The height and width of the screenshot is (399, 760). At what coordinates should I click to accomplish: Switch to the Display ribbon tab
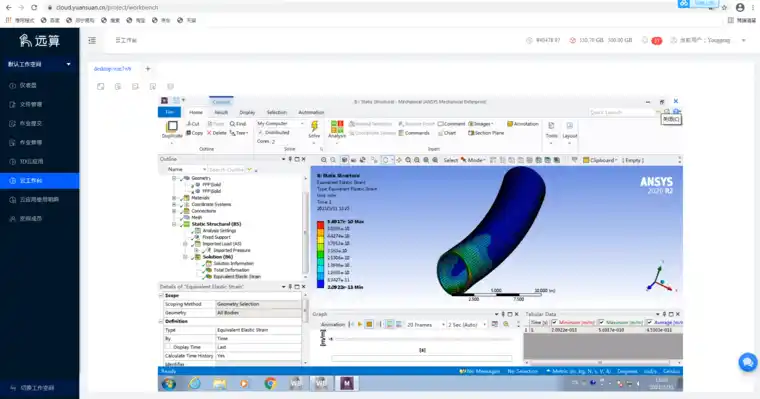click(247, 112)
